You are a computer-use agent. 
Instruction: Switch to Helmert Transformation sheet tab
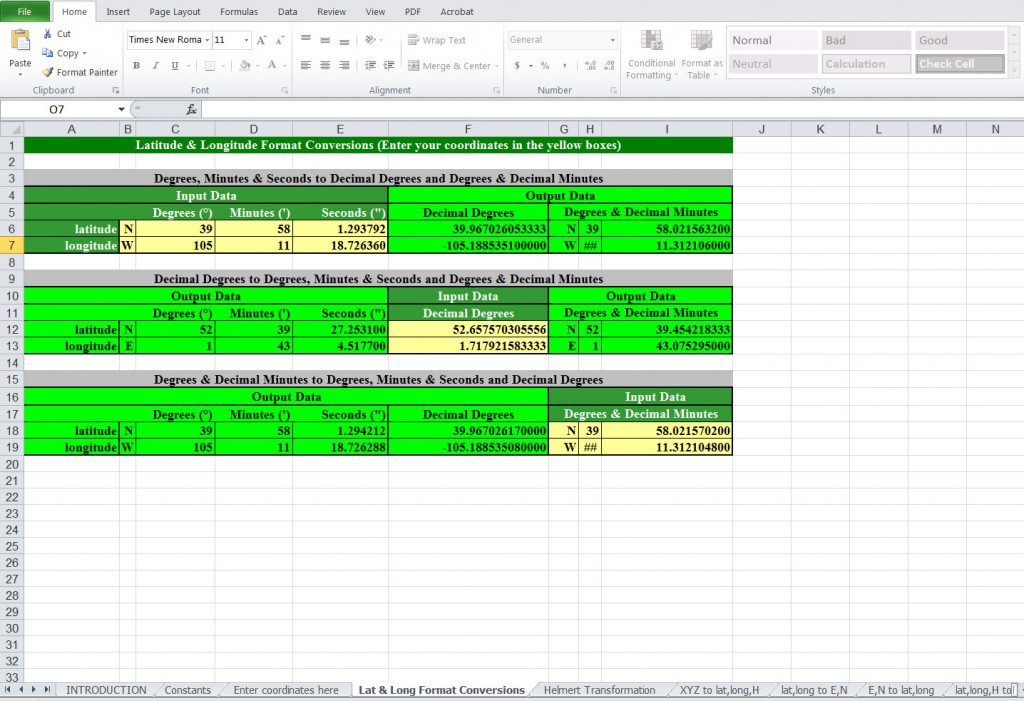(599, 690)
